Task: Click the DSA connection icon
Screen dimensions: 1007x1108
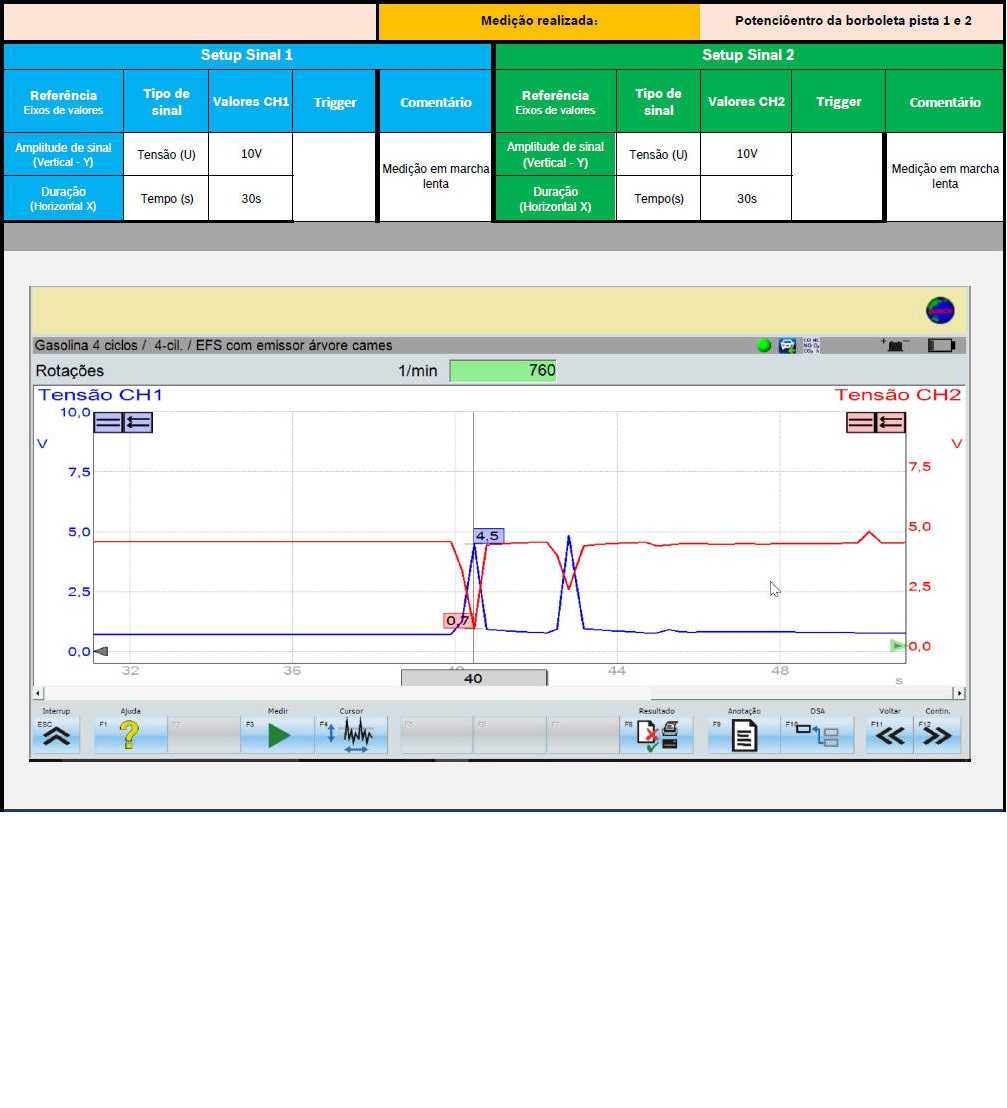Action: coord(817,736)
